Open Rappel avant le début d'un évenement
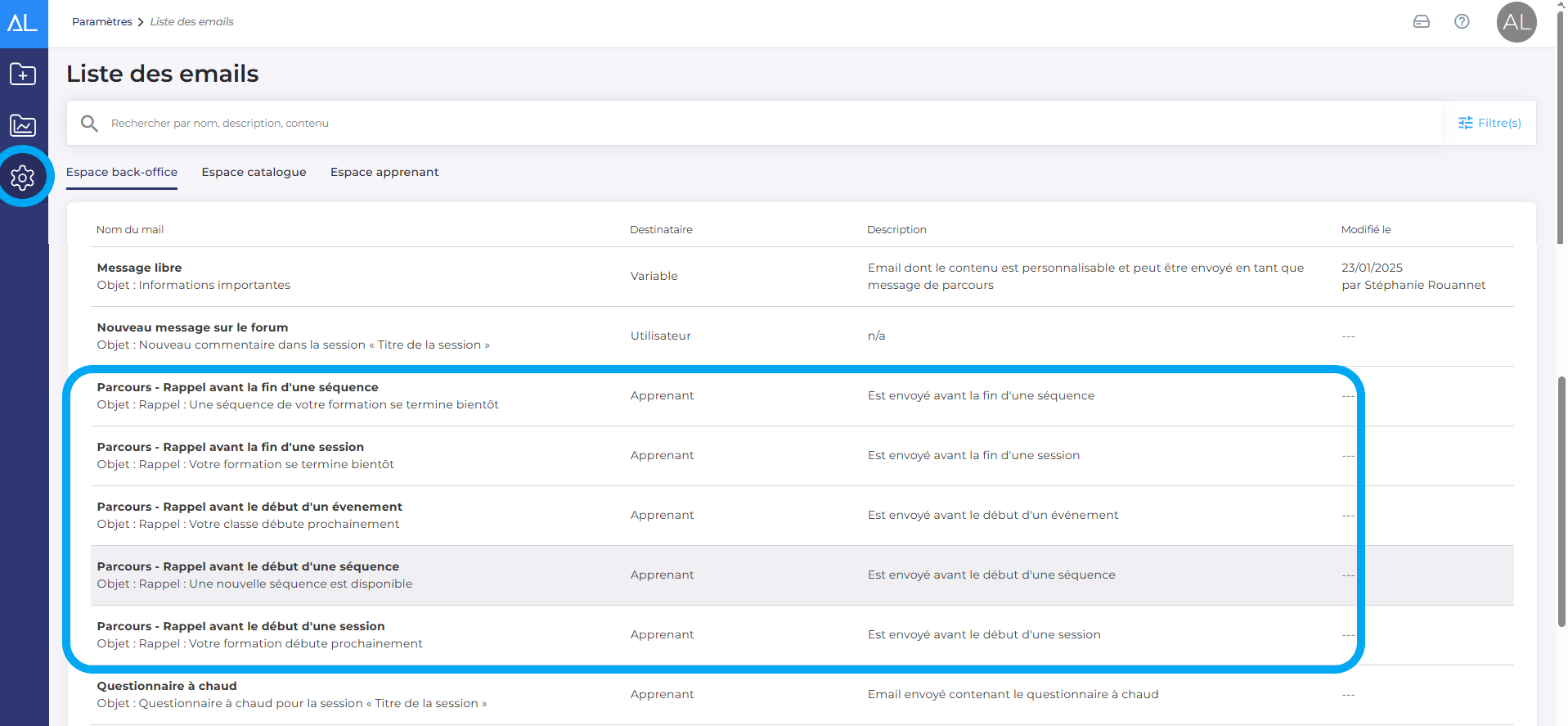This screenshot has height=726, width=1568. click(x=249, y=507)
